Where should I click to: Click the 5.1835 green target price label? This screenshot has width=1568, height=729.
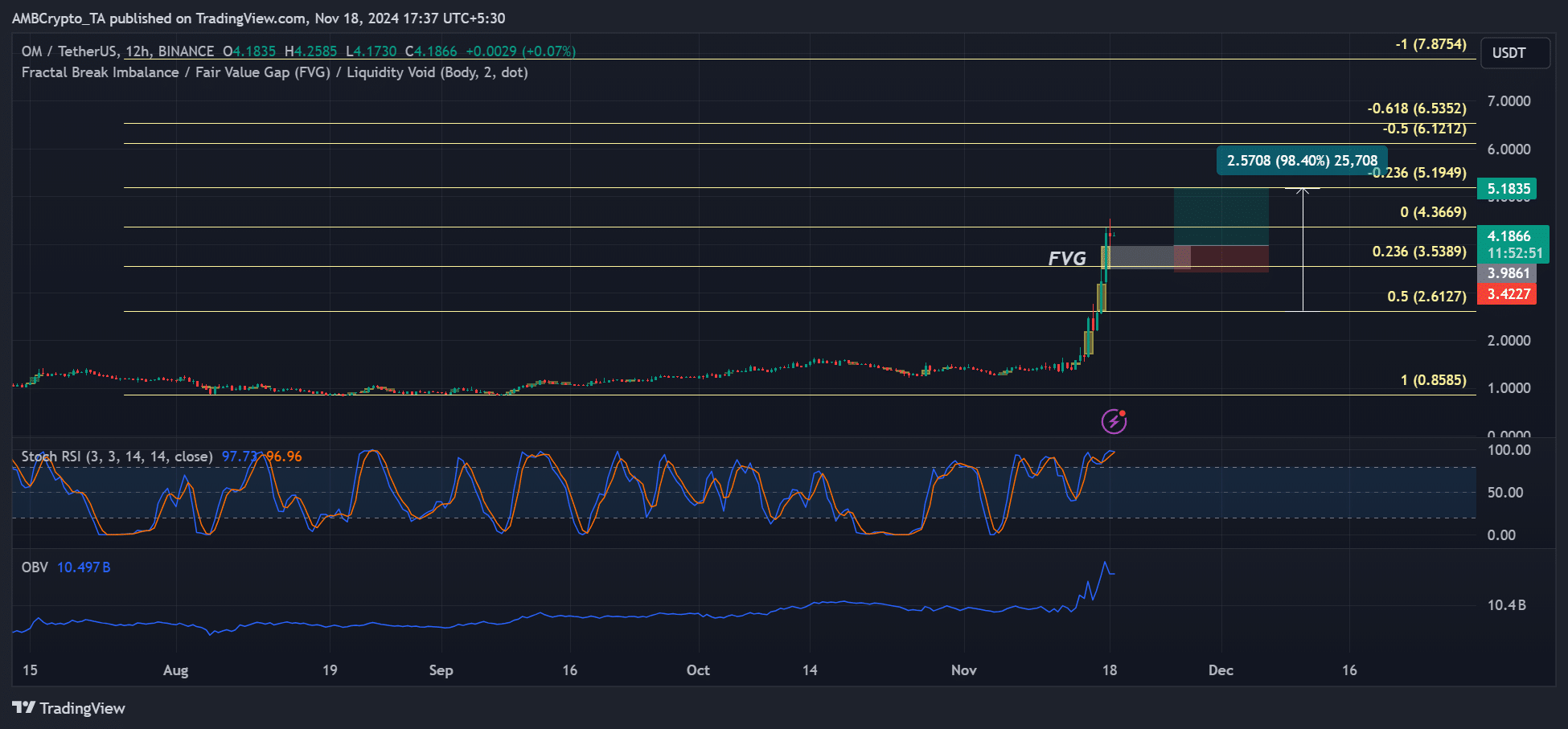(x=1507, y=189)
